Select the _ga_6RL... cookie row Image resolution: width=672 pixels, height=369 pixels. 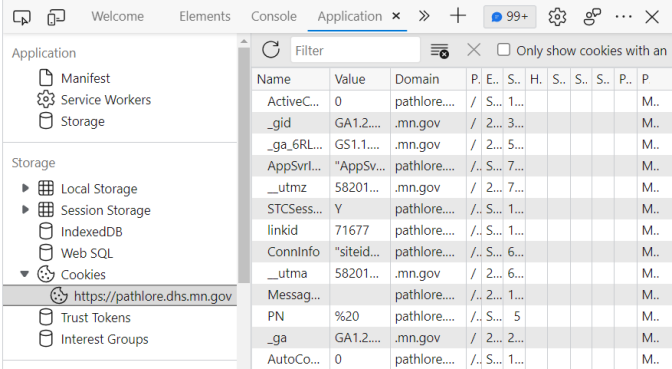coord(462,144)
